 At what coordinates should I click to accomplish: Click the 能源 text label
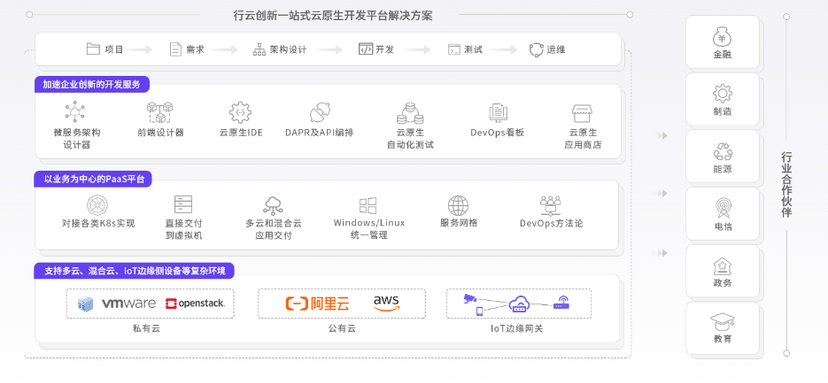pyautogui.click(x=722, y=169)
